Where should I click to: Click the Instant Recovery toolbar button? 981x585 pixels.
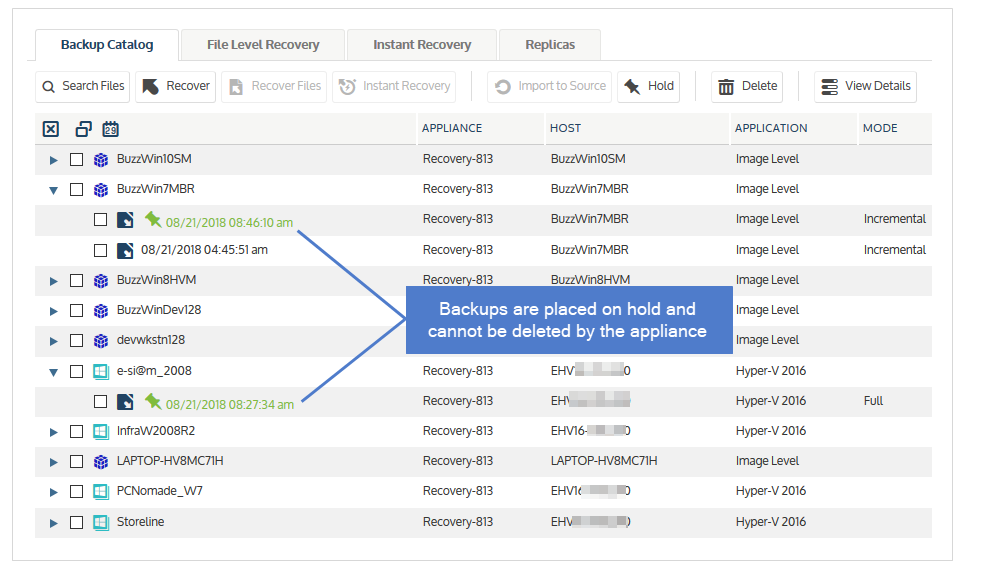(394, 86)
